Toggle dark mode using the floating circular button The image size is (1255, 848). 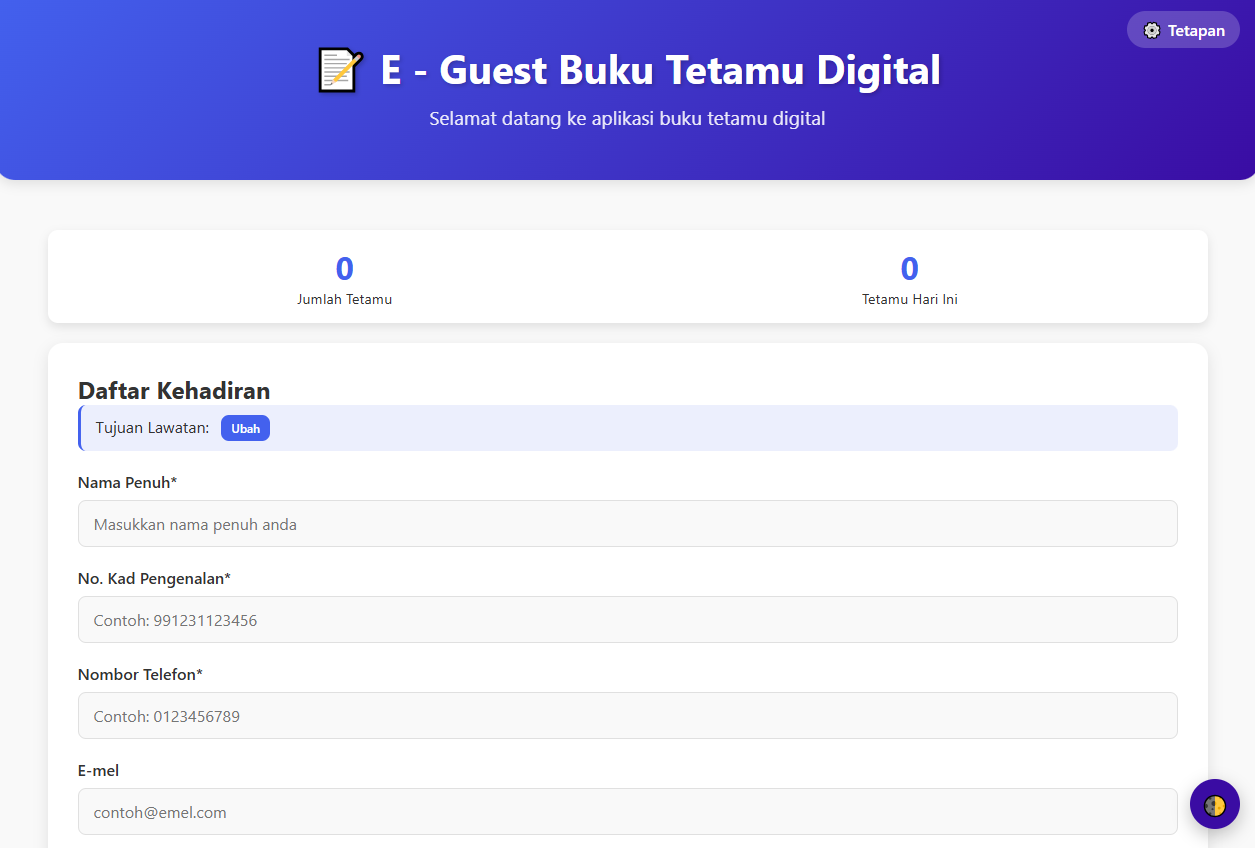(1214, 804)
